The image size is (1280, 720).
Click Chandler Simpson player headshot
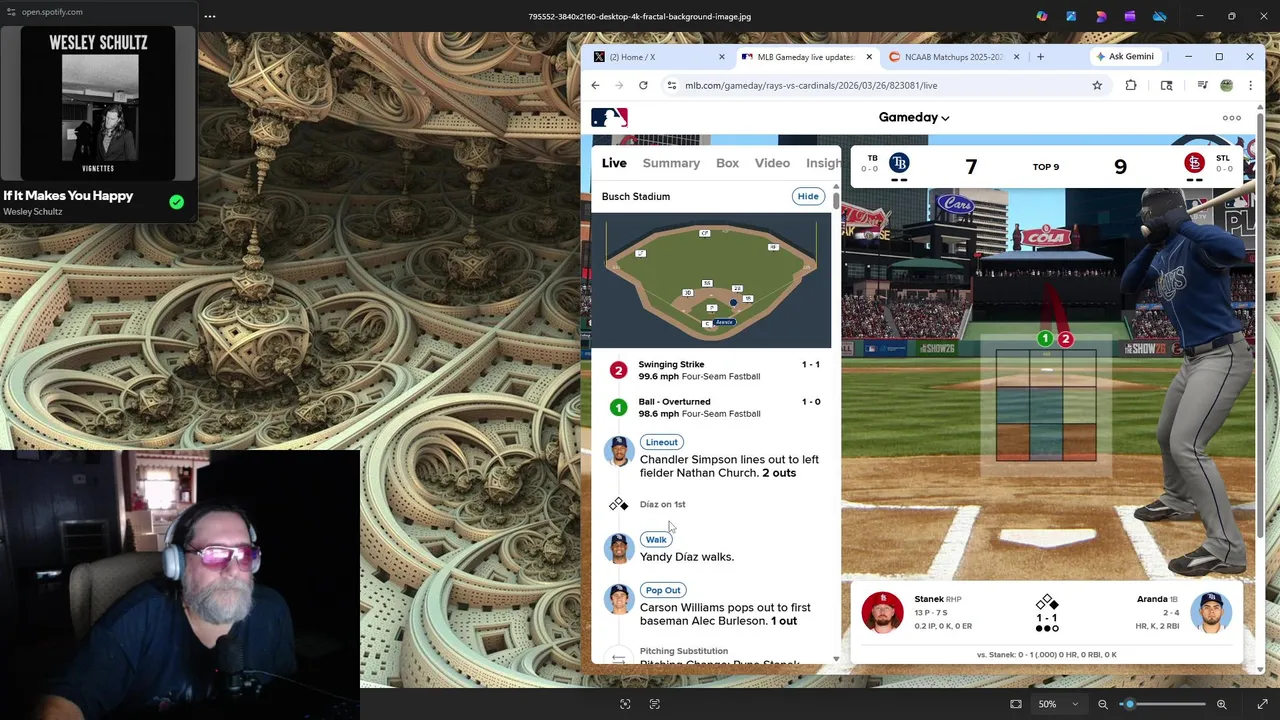point(619,451)
